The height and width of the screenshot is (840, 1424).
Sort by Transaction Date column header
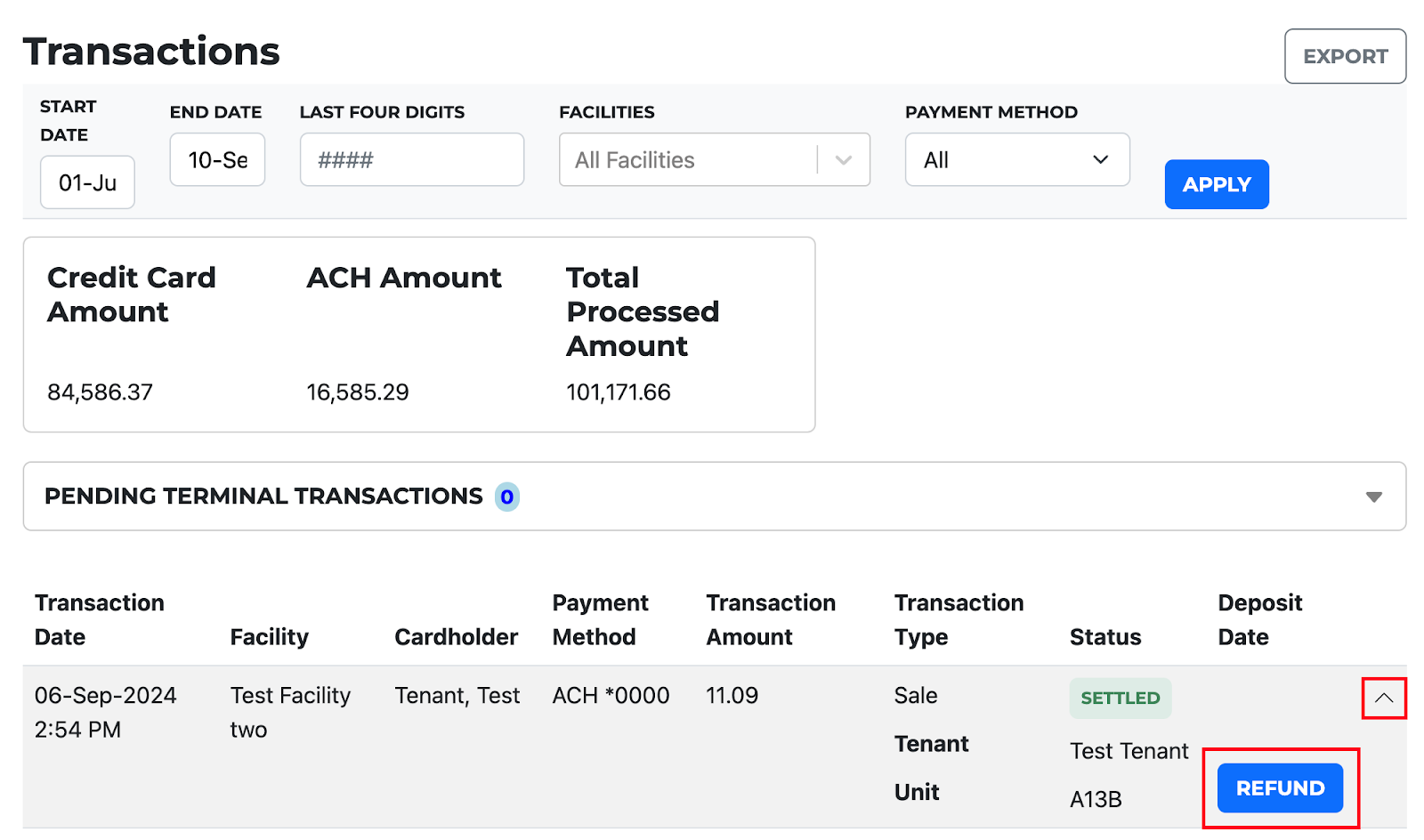click(x=100, y=620)
